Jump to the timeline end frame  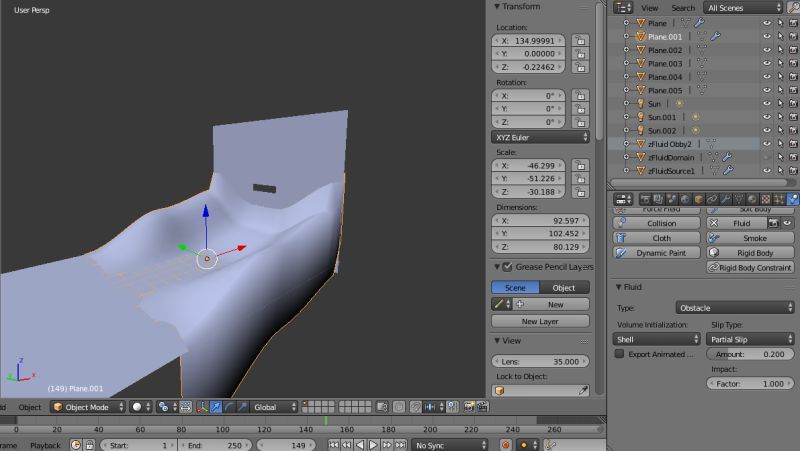pyautogui.click(x=401, y=445)
